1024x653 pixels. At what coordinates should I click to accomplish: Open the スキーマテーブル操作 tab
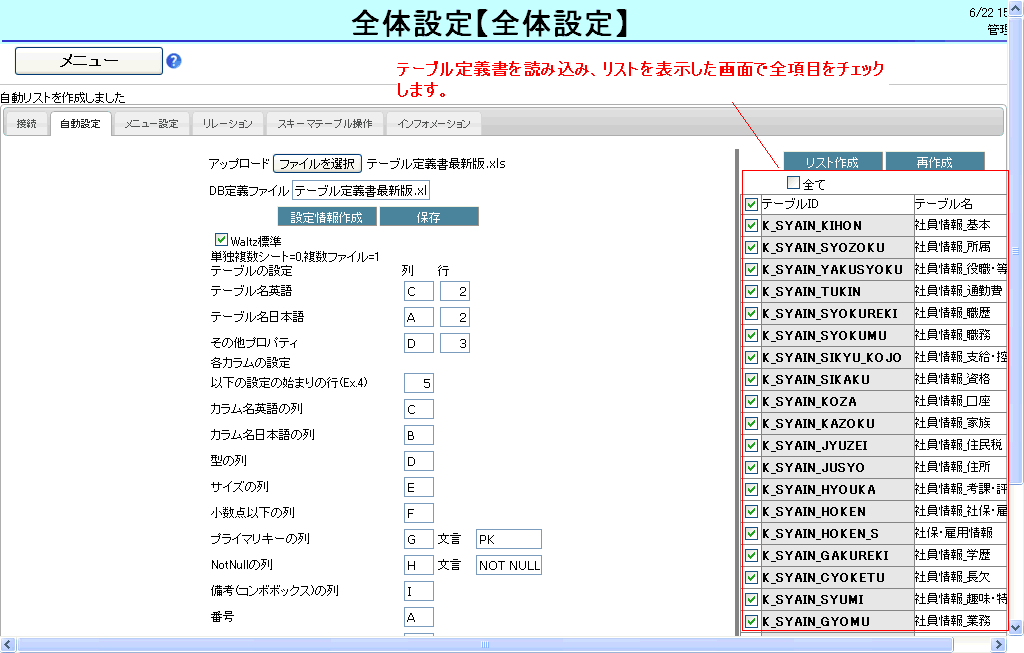click(x=325, y=124)
